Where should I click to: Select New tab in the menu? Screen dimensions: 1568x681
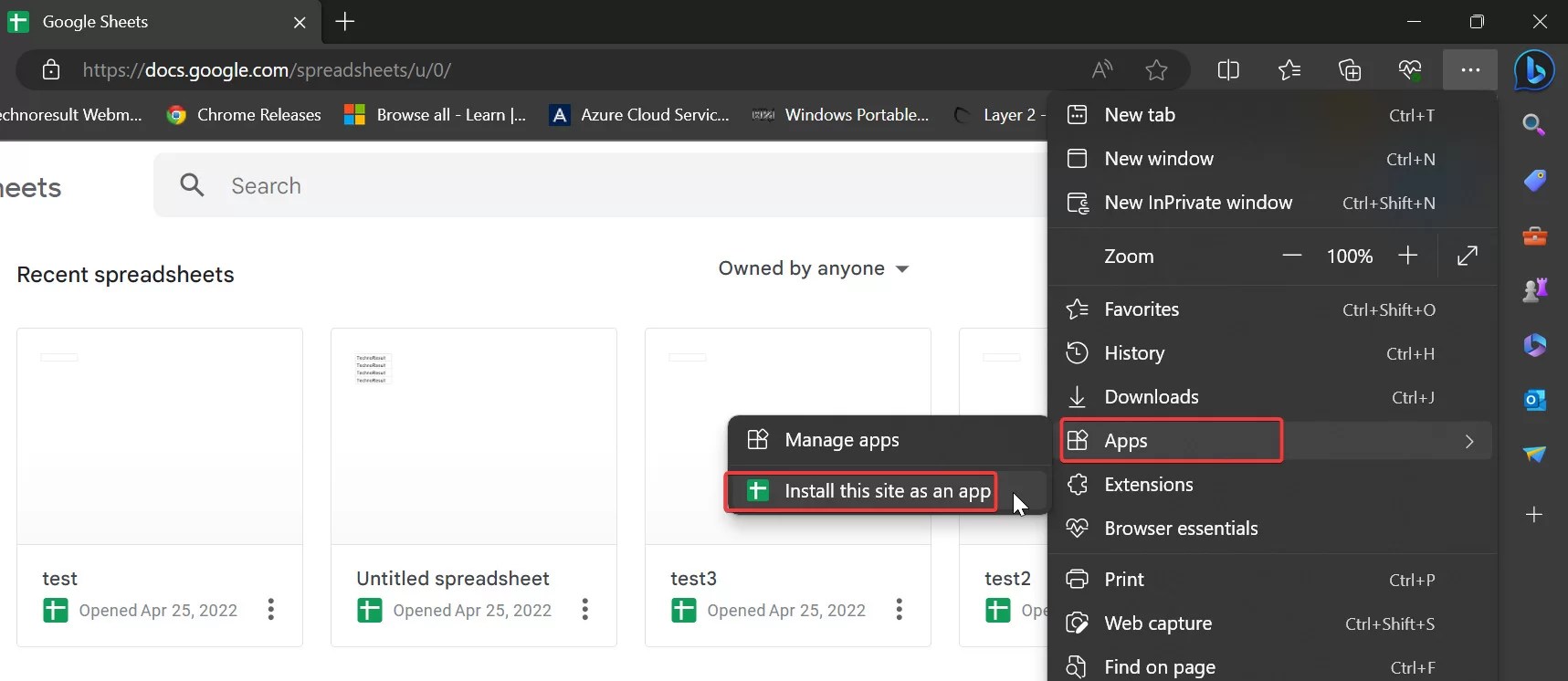click(1271, 115)
